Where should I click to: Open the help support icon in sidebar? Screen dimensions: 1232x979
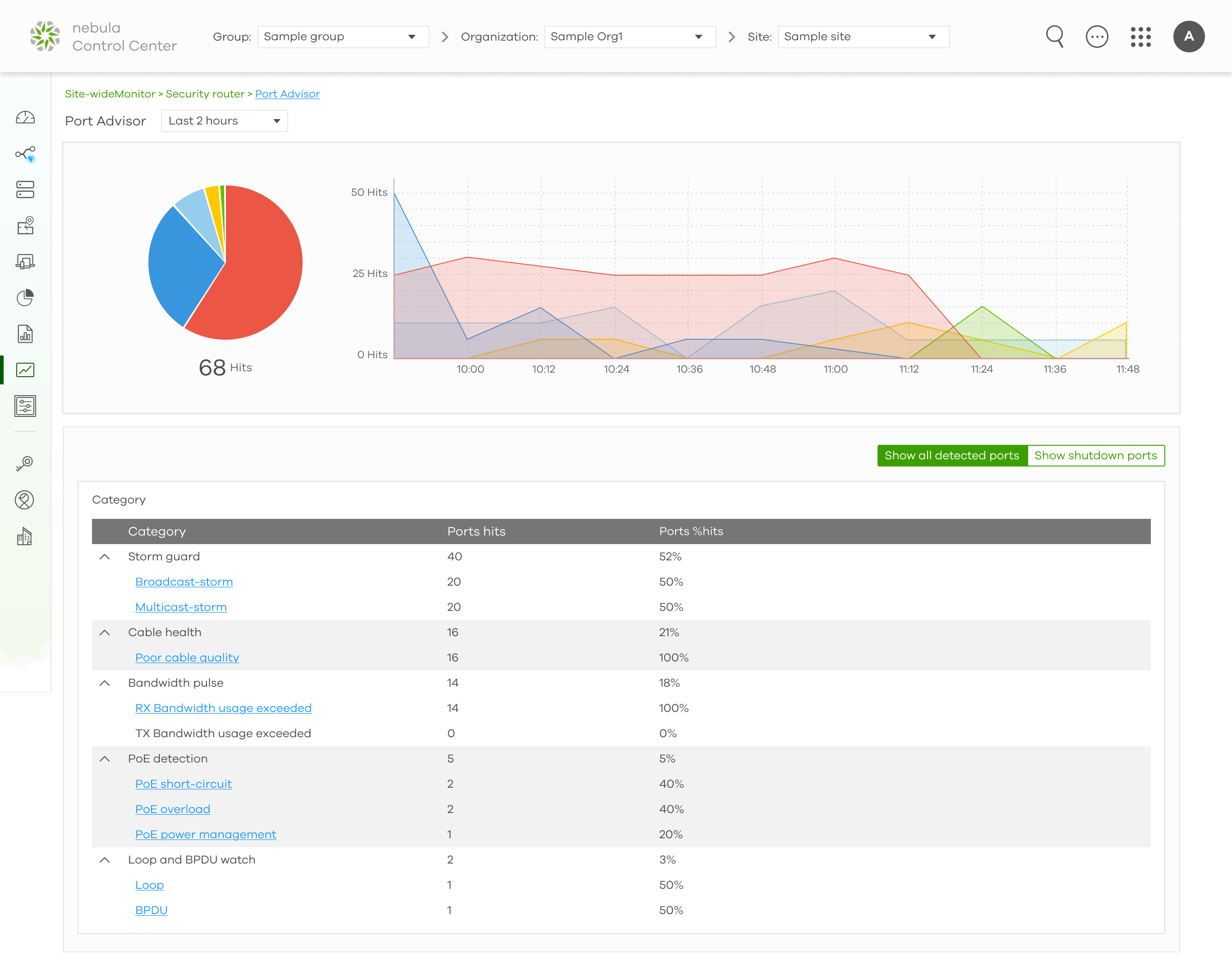pyautogui.click(x=24, y=500)
